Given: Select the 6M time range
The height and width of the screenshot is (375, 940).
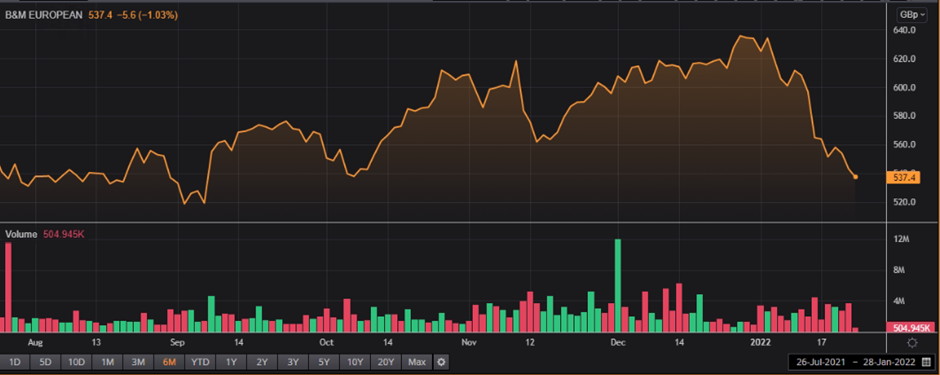Looking at the screenshot, I should tap(169, 362).
